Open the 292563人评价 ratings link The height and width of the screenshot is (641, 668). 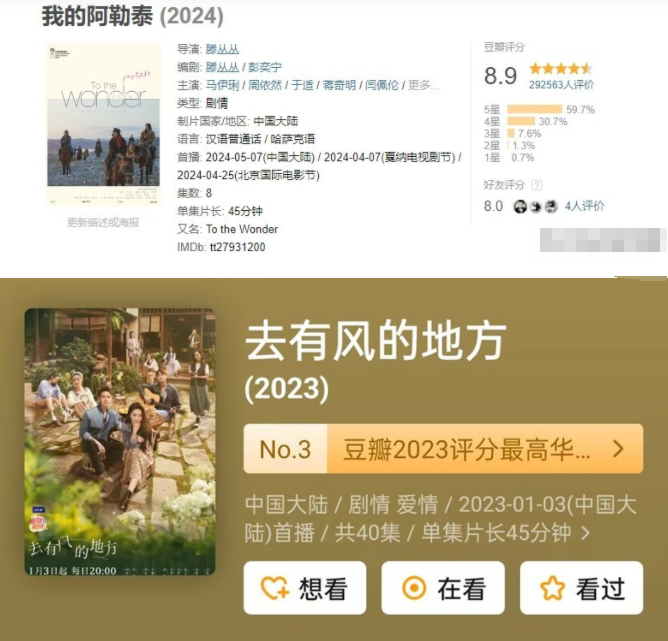(561, 85)
